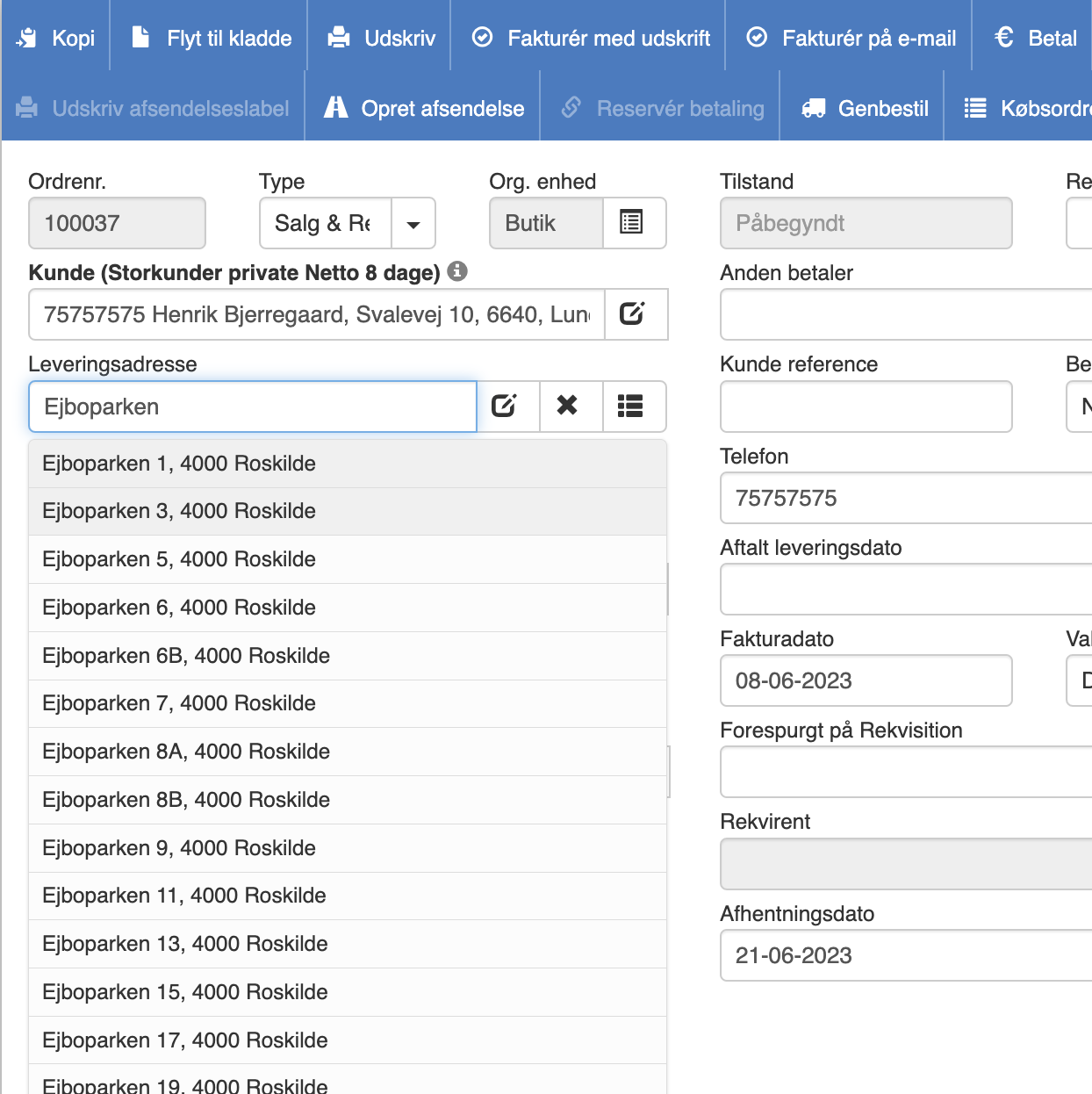Click Leveringsadresse field with Ejboparken
The image size is (1092, 1094).
pos(253,407)
